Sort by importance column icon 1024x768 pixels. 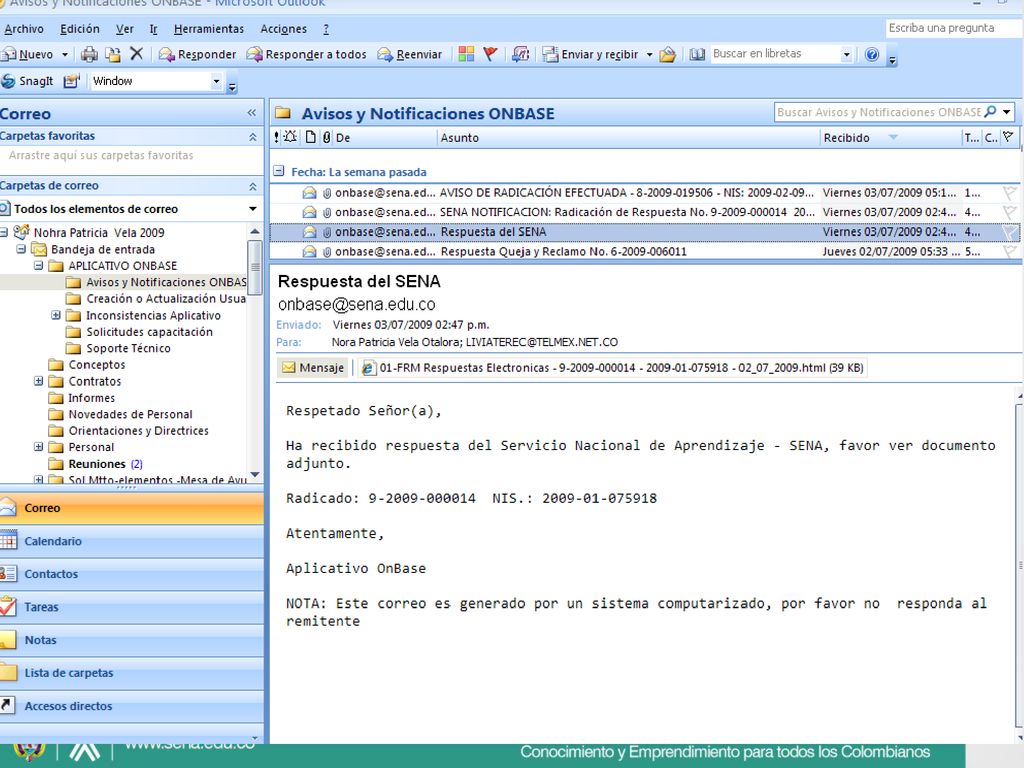point(276,137)
